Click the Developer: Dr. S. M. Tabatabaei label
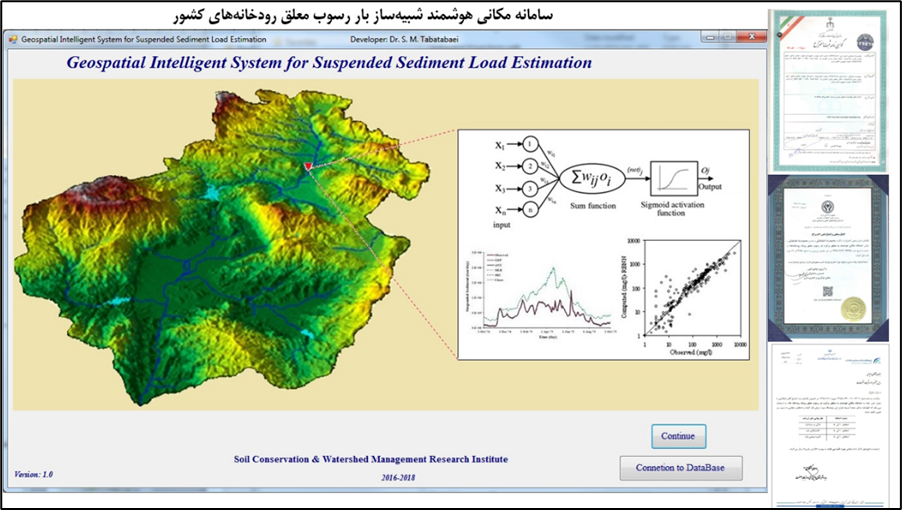902x510 pixels. pyautogui.click(x=415, y=39)
